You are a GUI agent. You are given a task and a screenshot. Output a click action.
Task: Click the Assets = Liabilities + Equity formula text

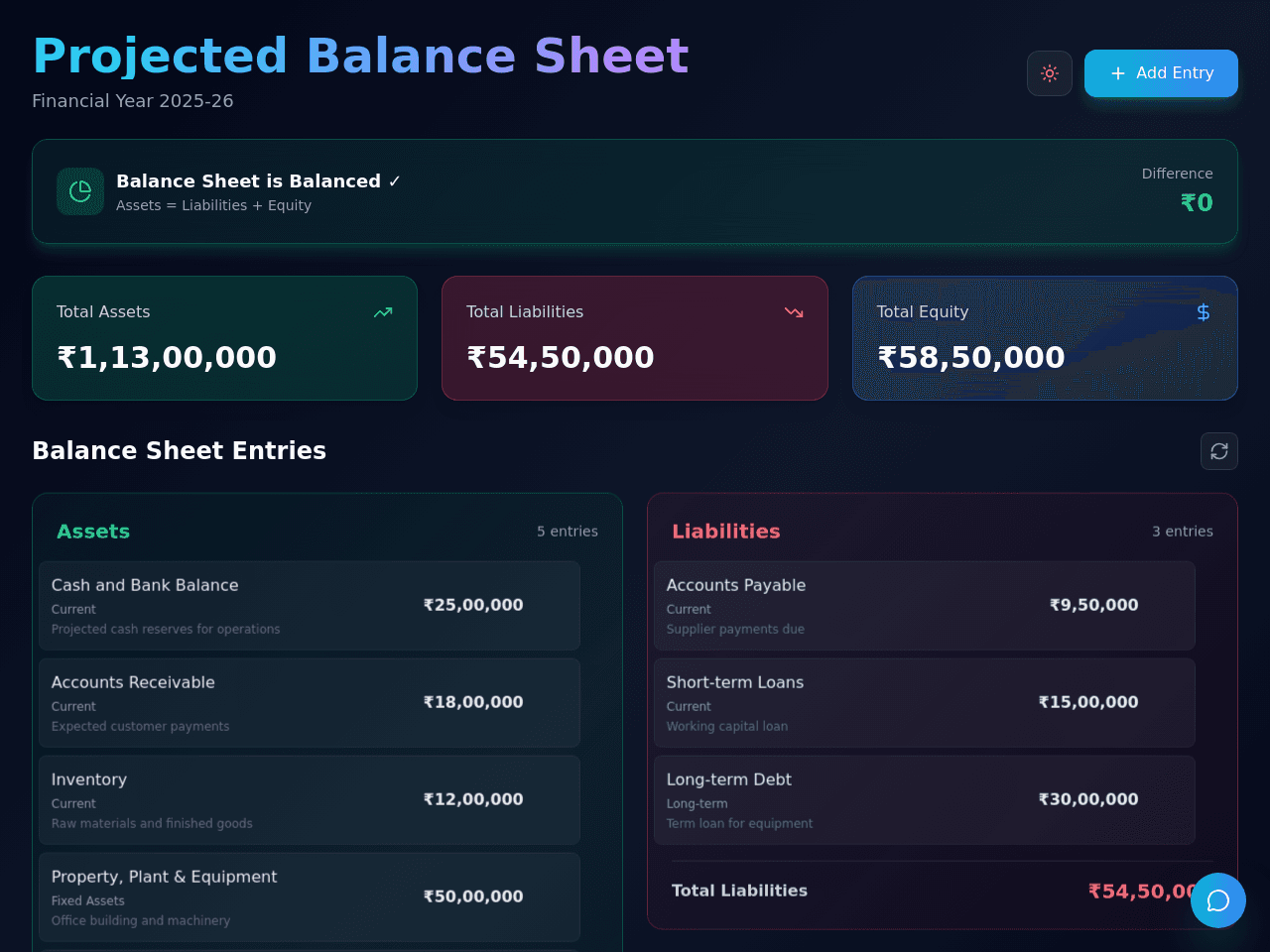coord(213,205)
